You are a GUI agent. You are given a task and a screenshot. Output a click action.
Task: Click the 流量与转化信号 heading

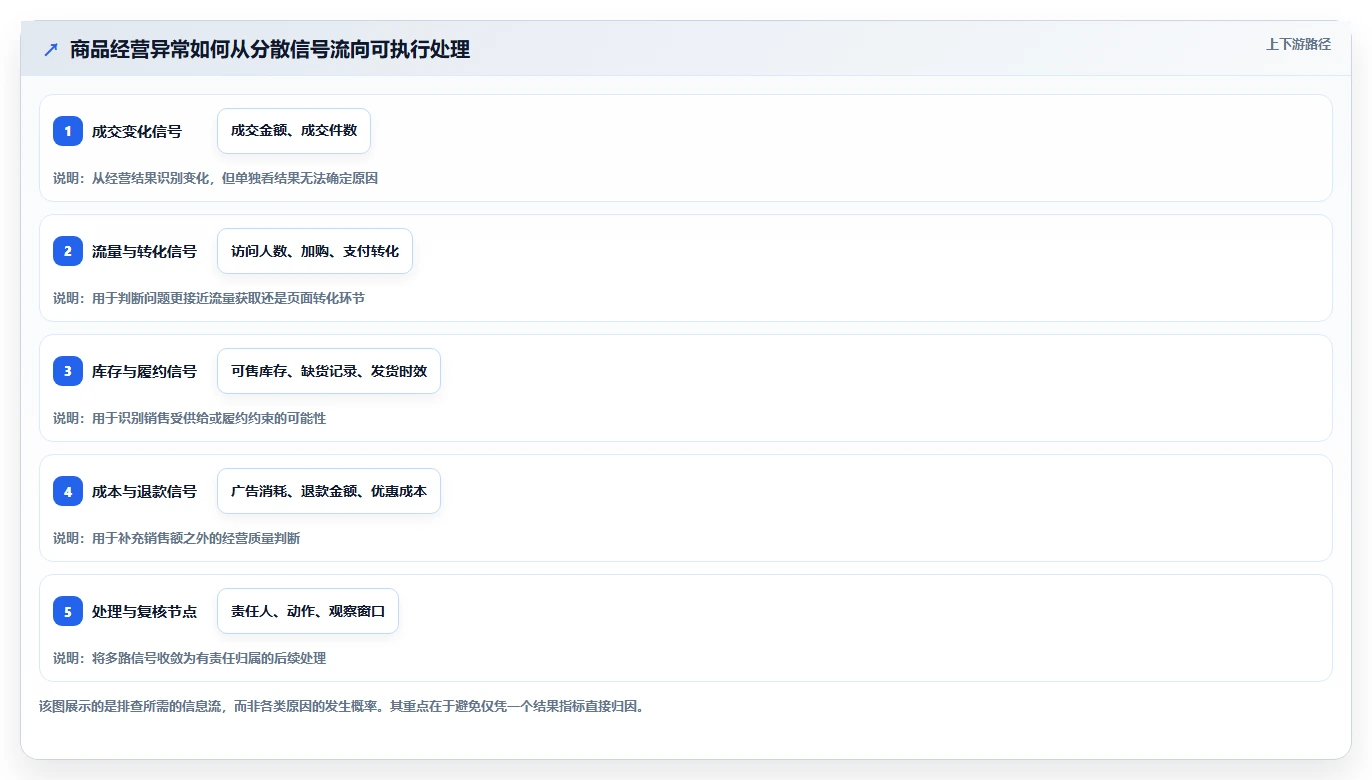(144, 251)
